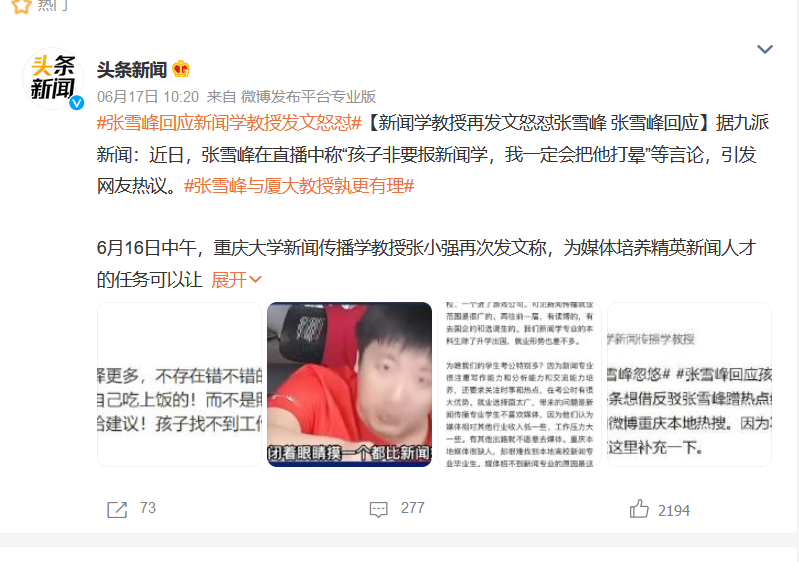Click 微博发布平台专业版 source link
This screenshot has height=562, width=799.
click(308, 96)
